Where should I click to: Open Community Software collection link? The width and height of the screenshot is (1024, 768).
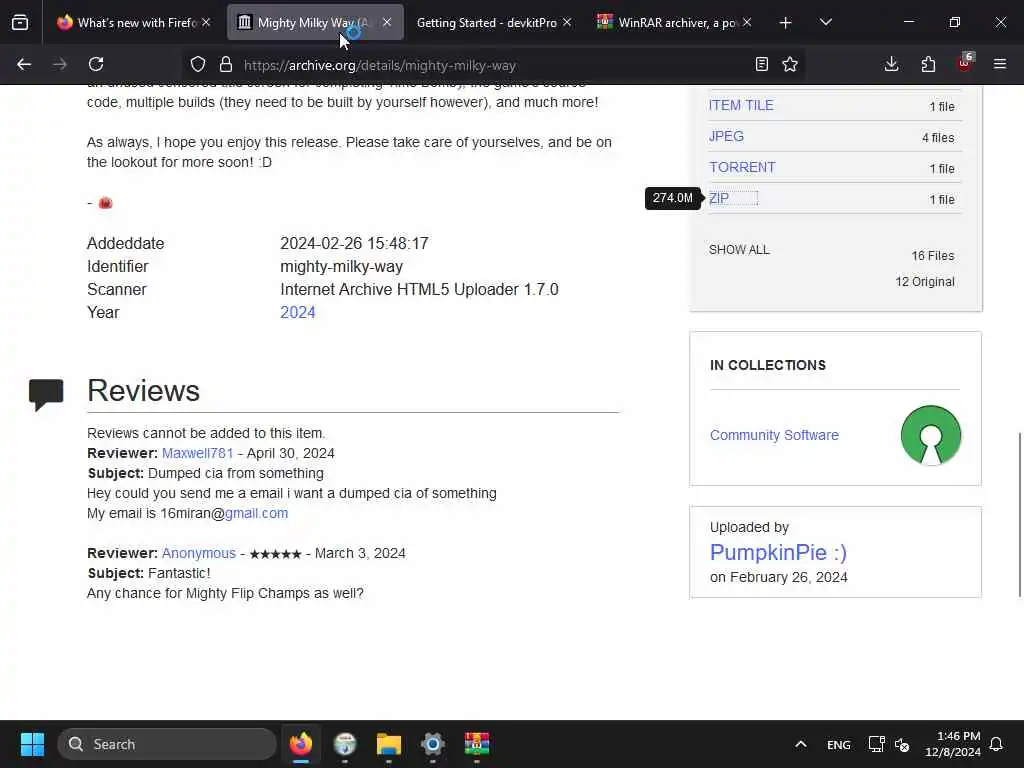(x=775, y=435)
